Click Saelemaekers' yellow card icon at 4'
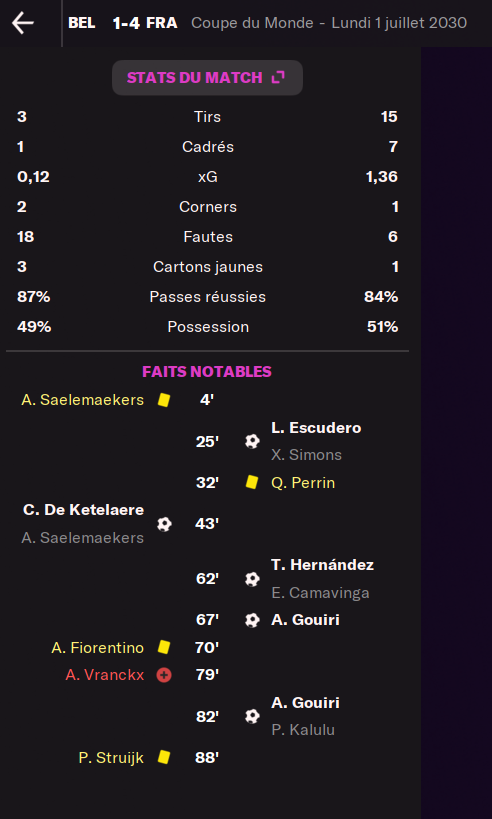The width and height of the screenshot is (492, 819). [164, 400]
